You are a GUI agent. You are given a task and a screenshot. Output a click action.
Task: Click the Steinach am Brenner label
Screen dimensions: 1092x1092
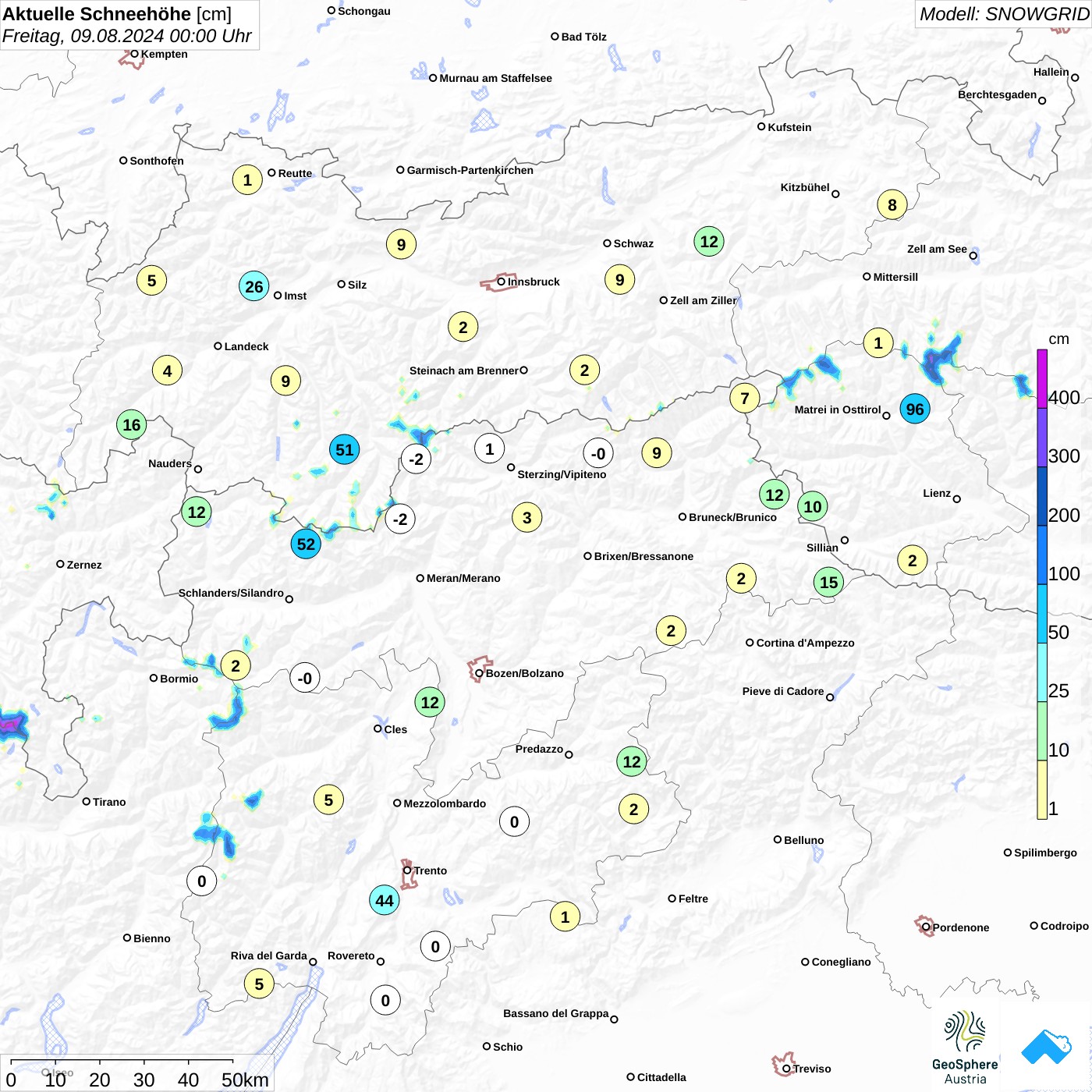[463, 370]
